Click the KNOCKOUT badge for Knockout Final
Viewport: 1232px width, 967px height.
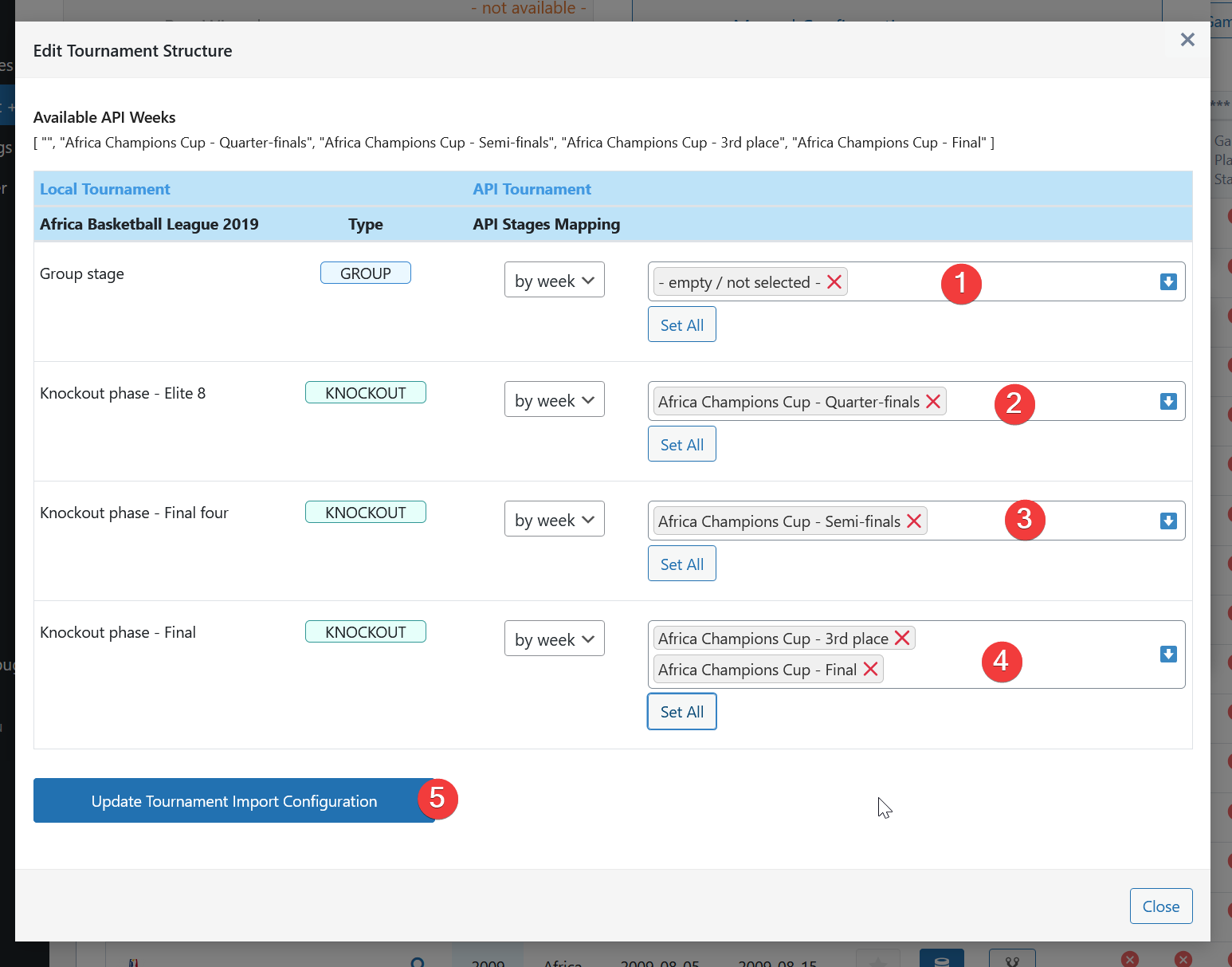coord(366,631)
